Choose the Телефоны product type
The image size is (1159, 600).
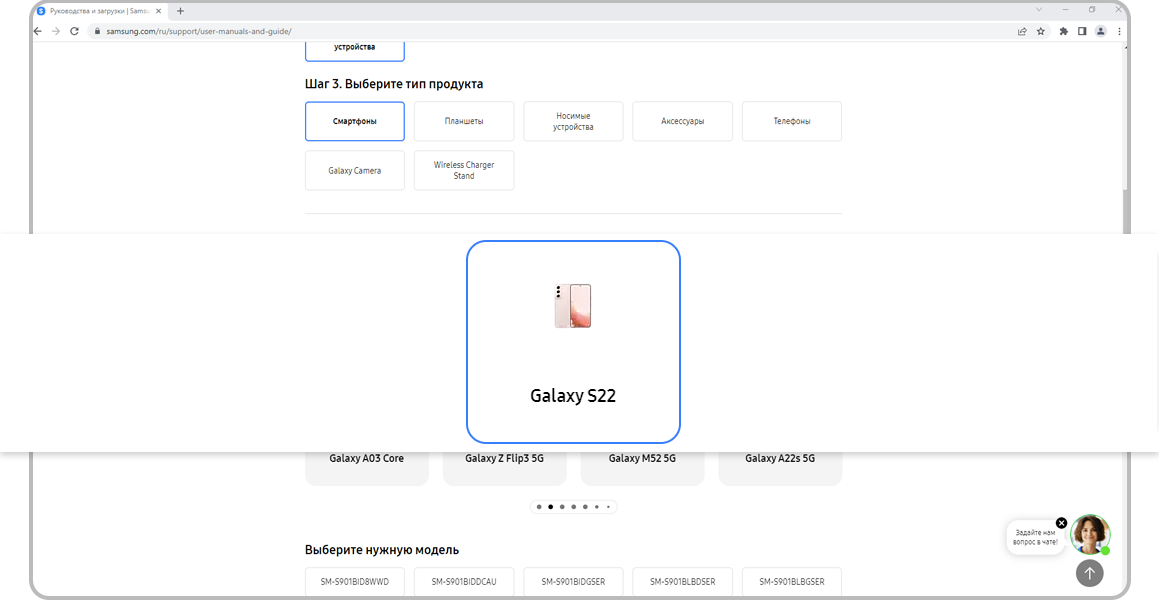[x=792, y=121]
